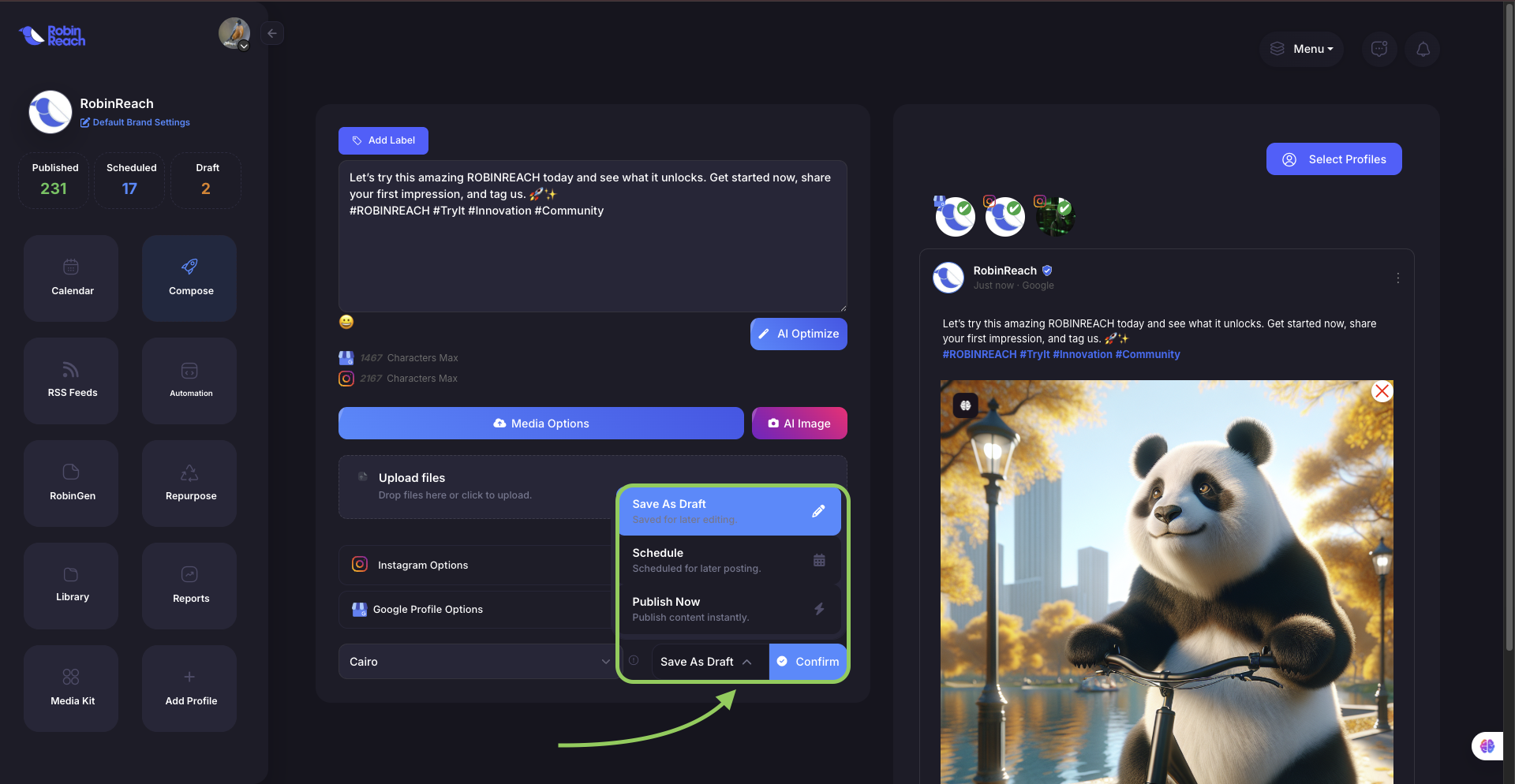This screenshot has height=784, width=1515.
Task: Click the info icon beside Save As Draft
Action: click(634, 660)
